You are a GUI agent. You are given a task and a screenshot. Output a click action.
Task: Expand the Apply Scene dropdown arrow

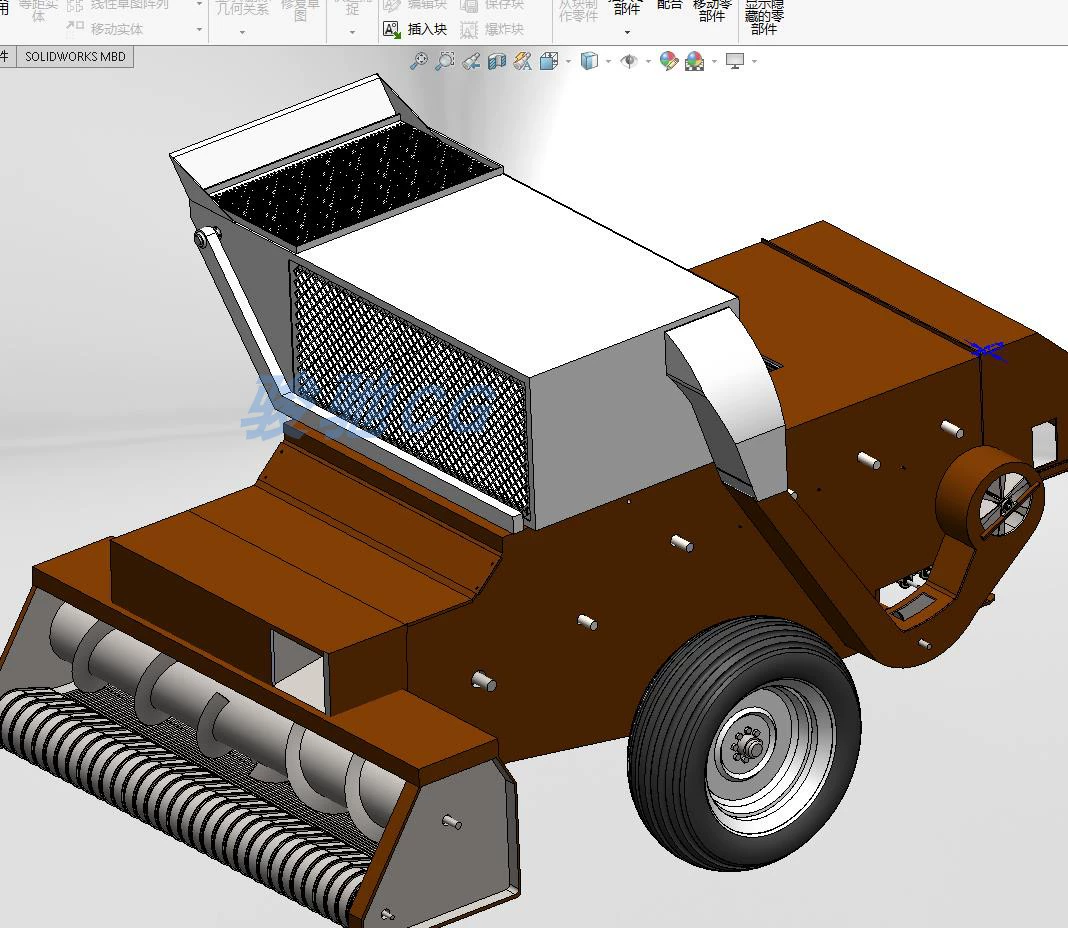tap(714, 62)
